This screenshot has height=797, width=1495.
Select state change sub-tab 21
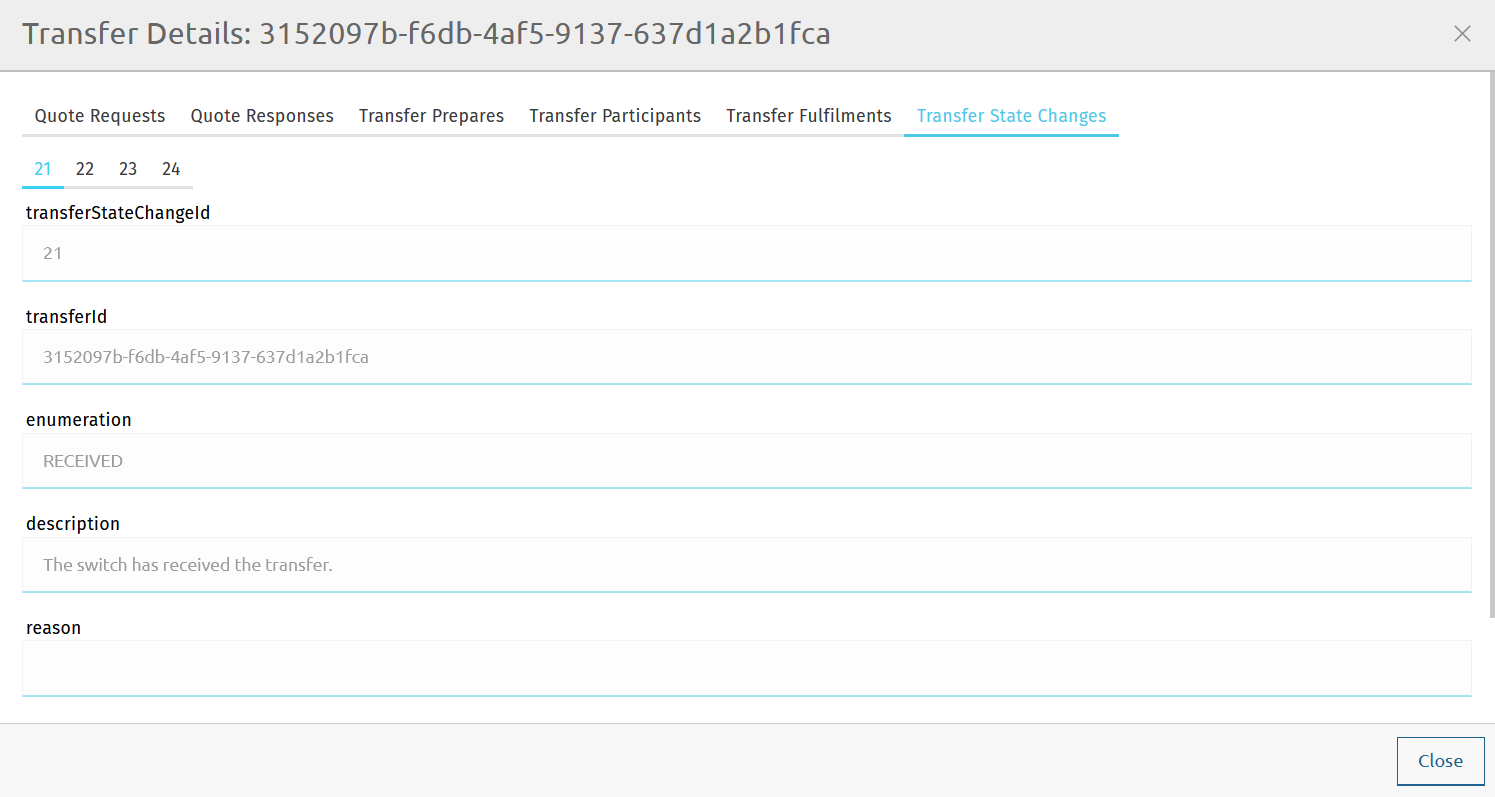[43, 169]
